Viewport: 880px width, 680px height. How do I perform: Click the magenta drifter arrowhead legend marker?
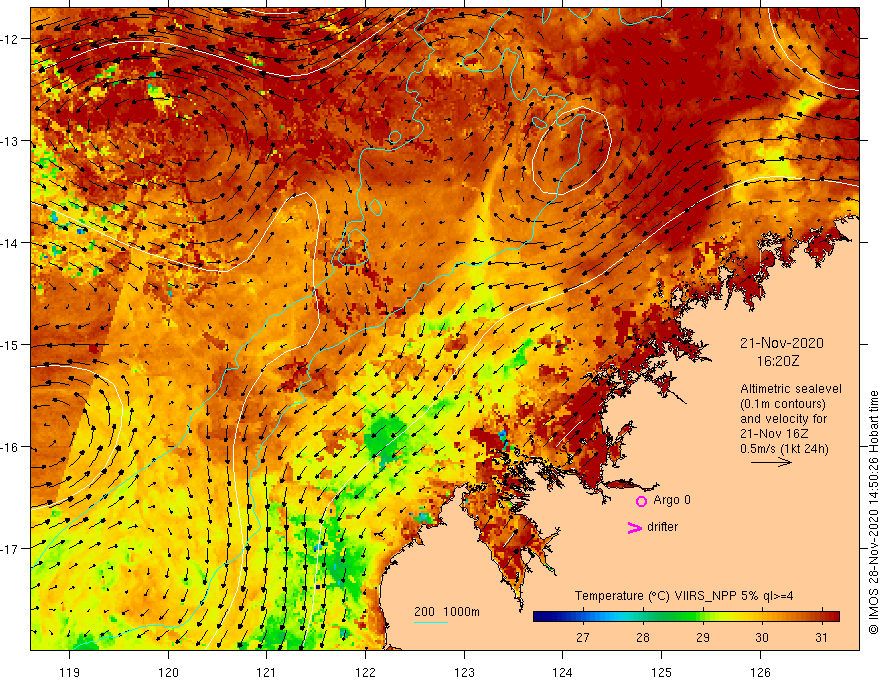click(634, 527)
